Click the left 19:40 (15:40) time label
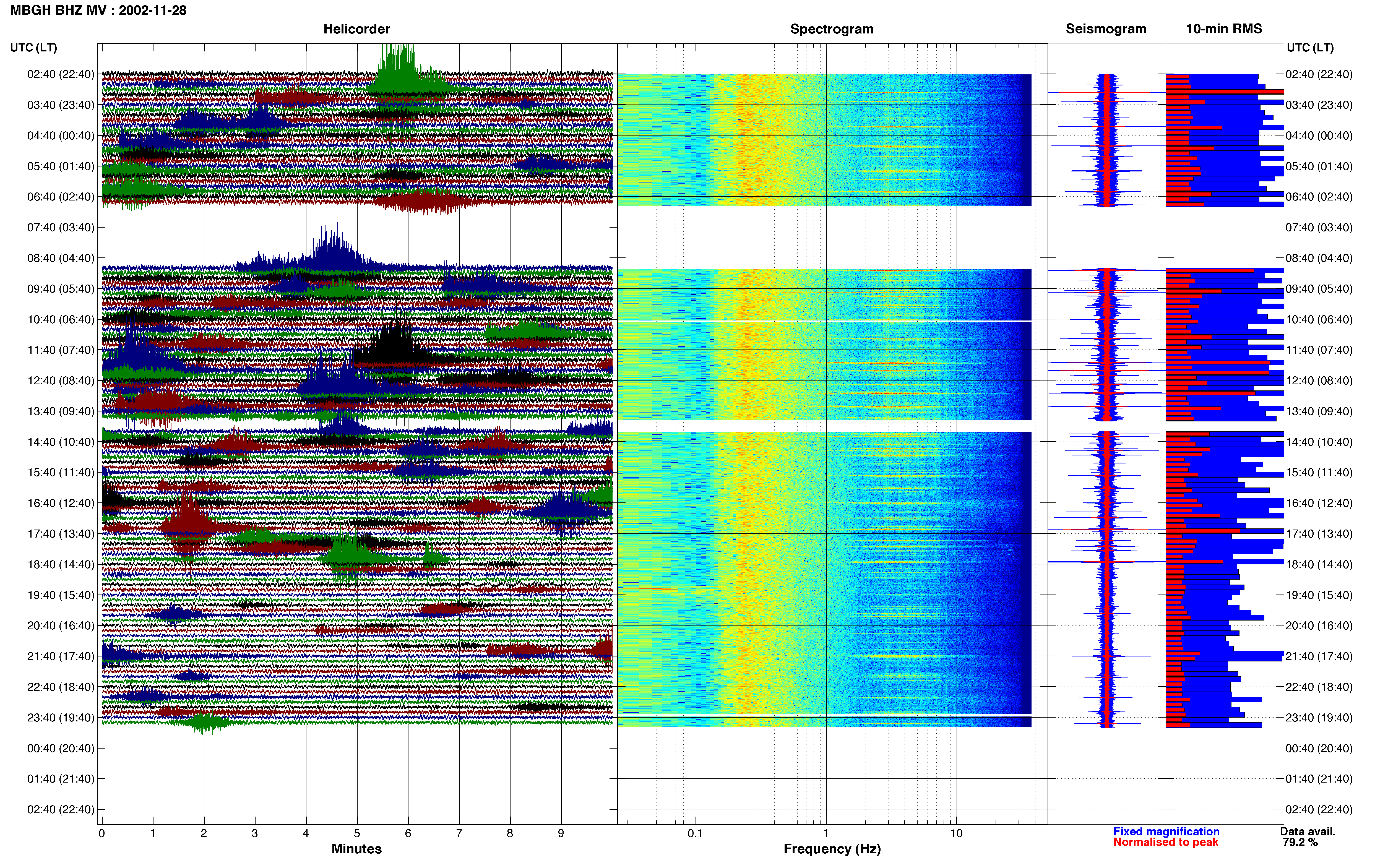This screenshot has height=868, width=1388. 61,595
